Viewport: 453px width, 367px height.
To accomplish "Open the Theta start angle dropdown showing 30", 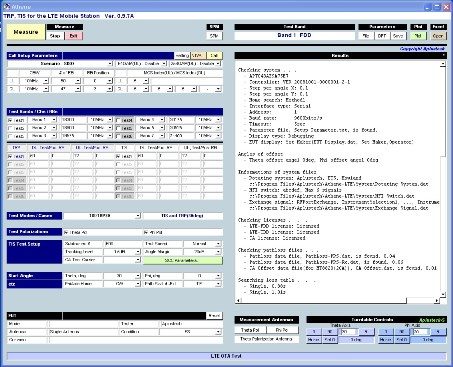I will (138, 276).
